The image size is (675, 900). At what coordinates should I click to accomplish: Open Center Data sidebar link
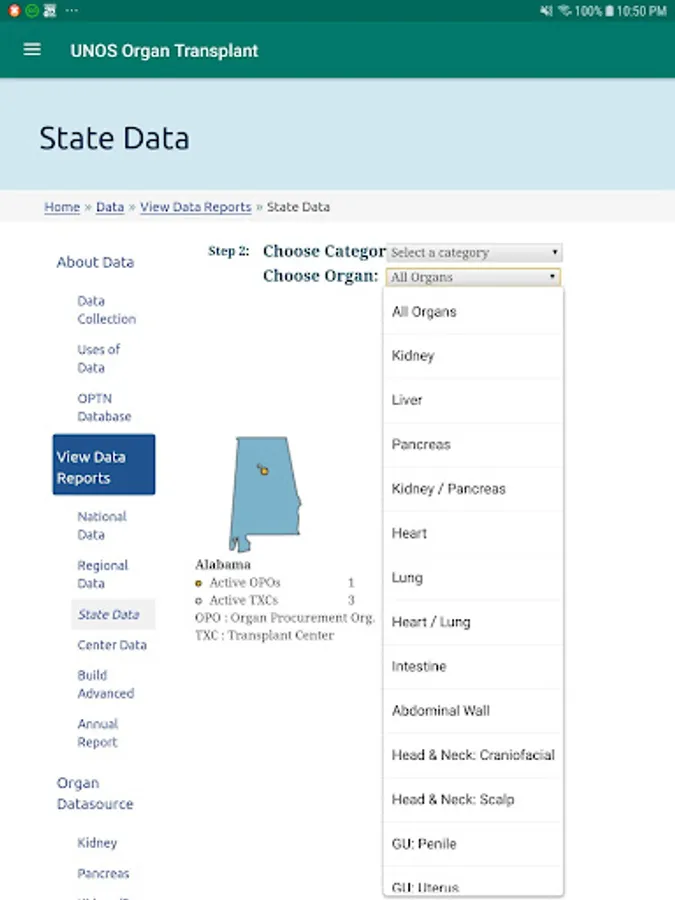pos(112,645)
